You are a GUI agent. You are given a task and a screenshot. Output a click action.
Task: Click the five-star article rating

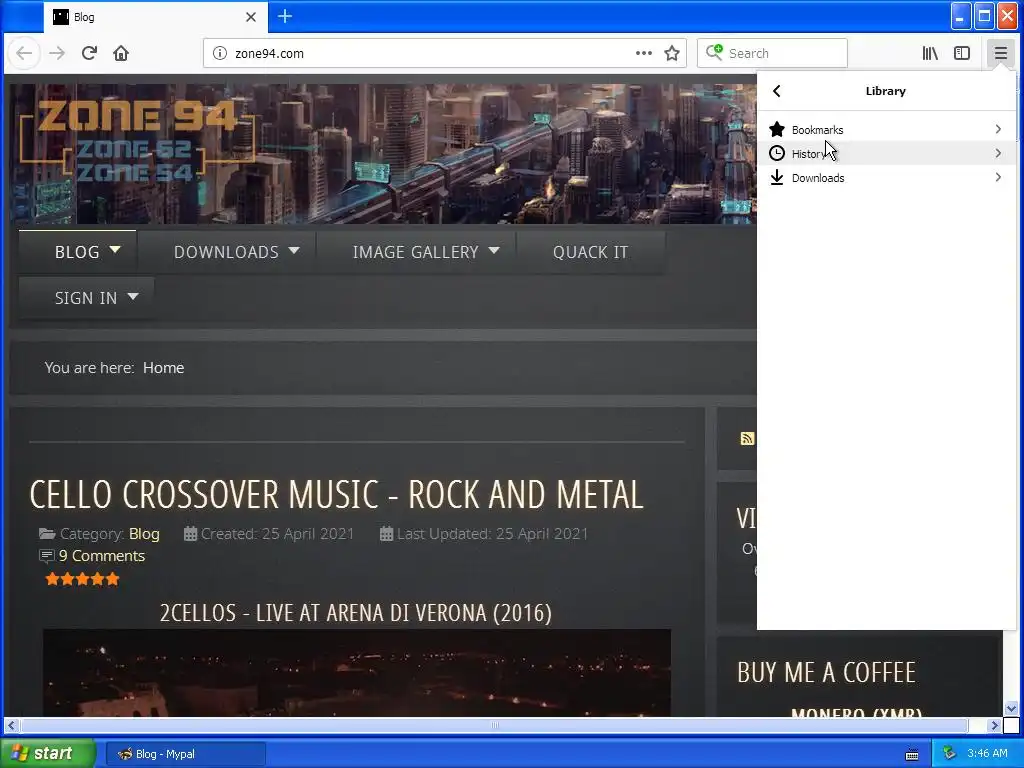click(x=82, y=579)
